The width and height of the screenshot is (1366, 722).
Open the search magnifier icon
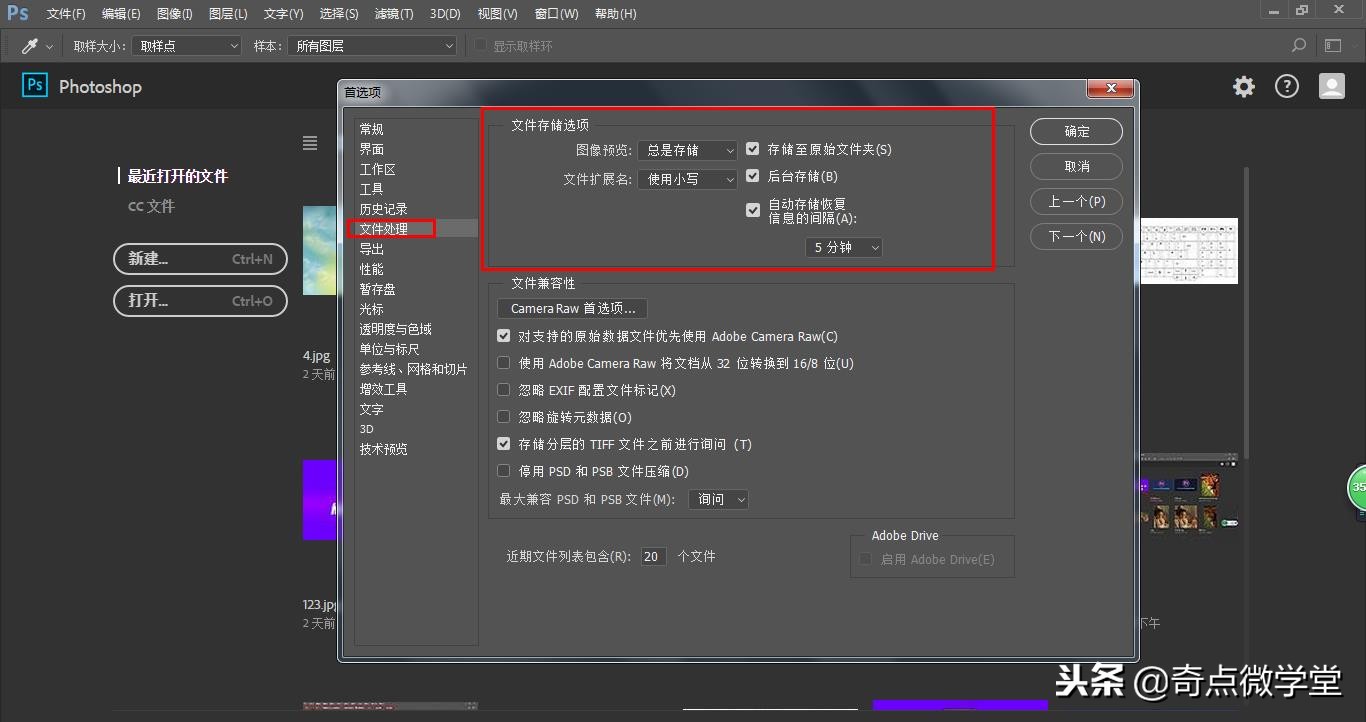[1297, 45]
